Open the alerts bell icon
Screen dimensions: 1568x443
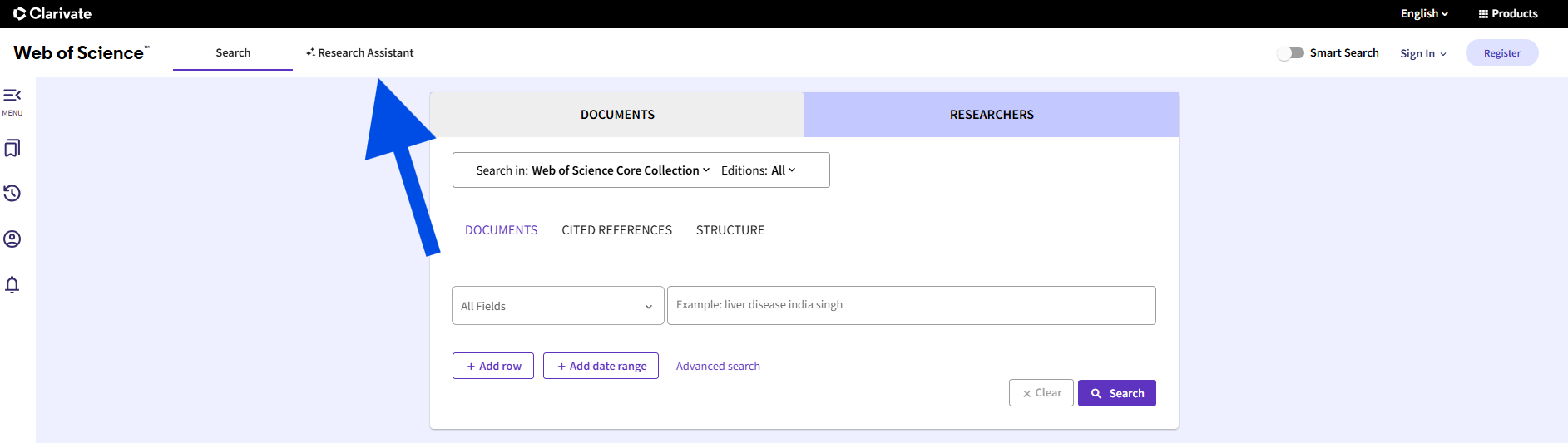click(12, 285)
